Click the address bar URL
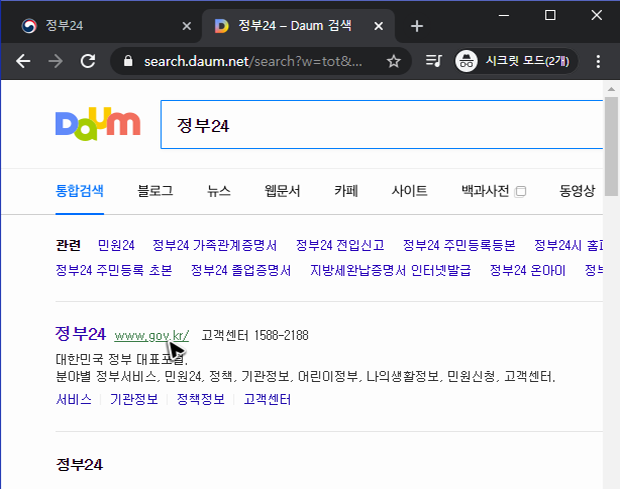 (x=253, y=61)
